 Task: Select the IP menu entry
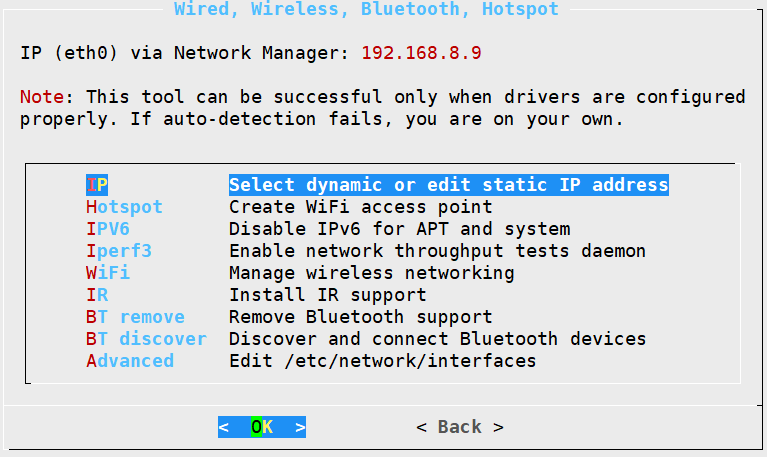point(97,185)
